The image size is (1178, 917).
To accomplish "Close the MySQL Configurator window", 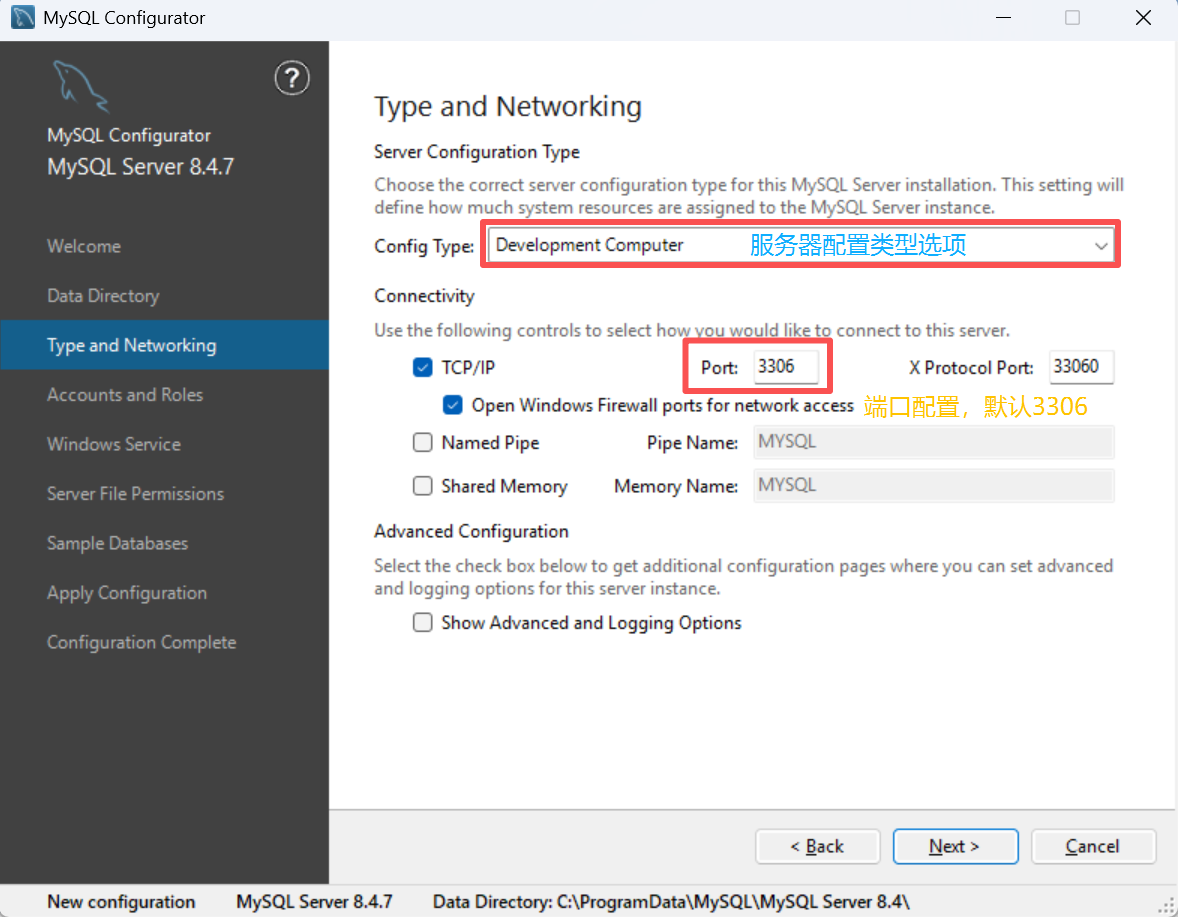I will 1143,17.
